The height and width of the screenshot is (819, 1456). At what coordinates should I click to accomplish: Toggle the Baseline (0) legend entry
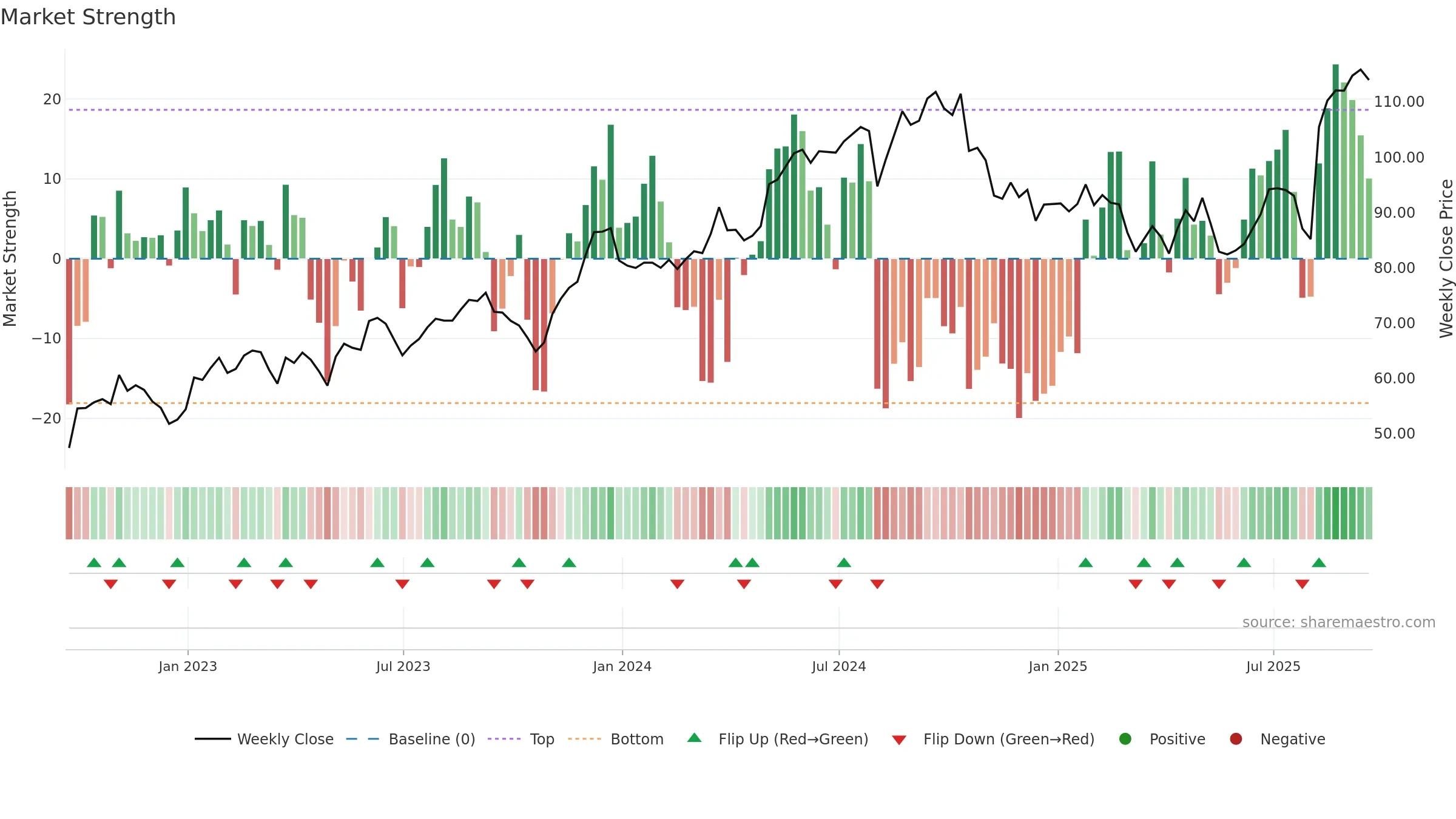411,739
